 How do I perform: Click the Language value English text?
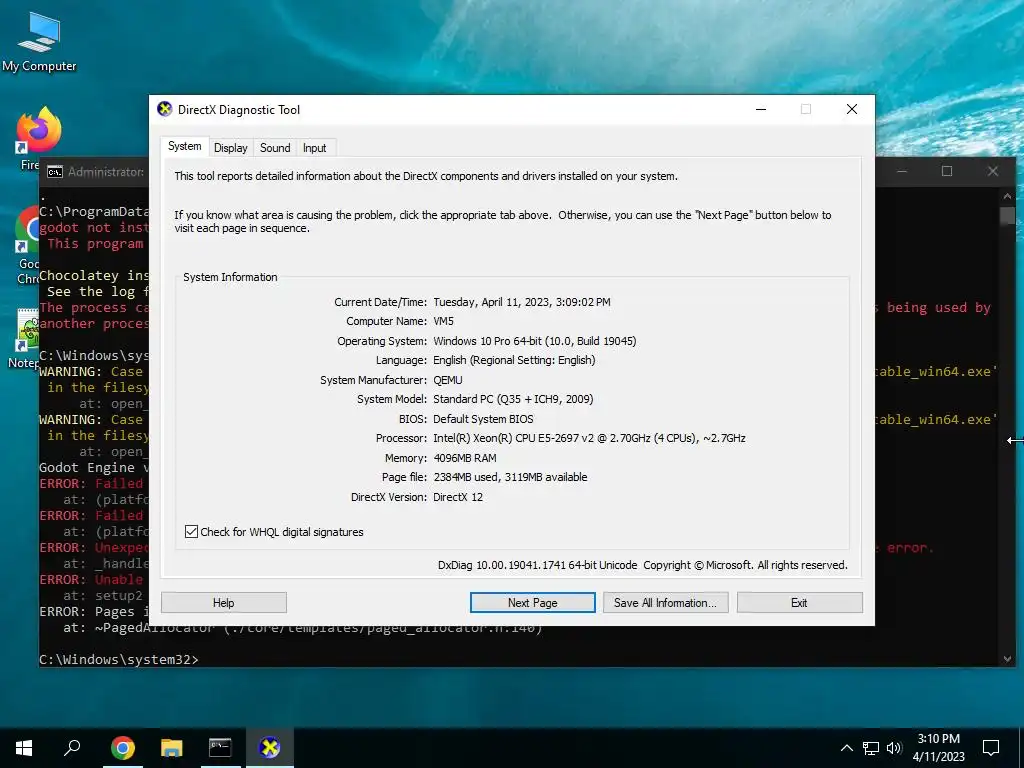coord(514,360)
